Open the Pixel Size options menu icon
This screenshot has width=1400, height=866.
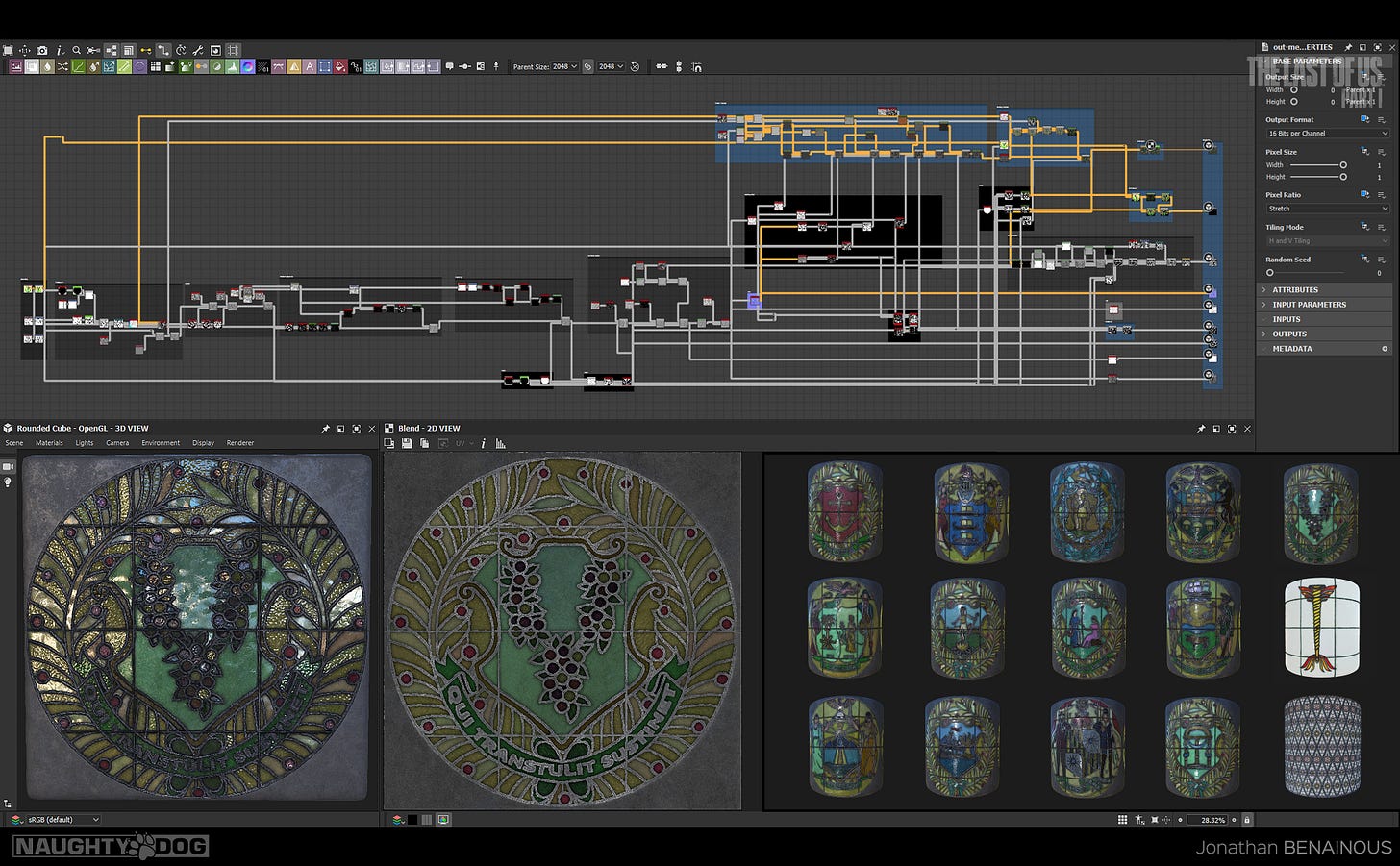pyautogui.click(x=1382, y=152)
